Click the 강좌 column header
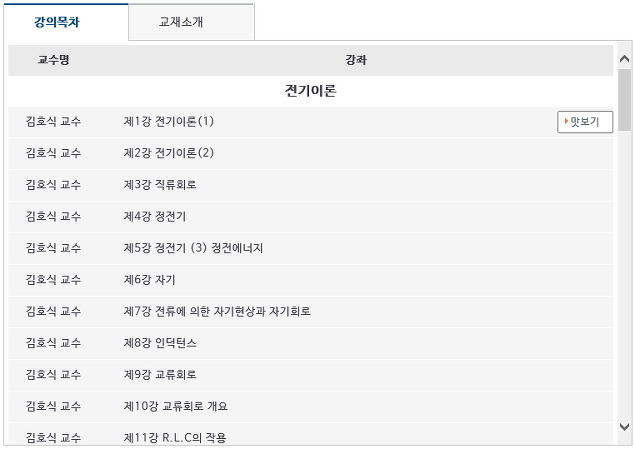 [x=356, y=60]
